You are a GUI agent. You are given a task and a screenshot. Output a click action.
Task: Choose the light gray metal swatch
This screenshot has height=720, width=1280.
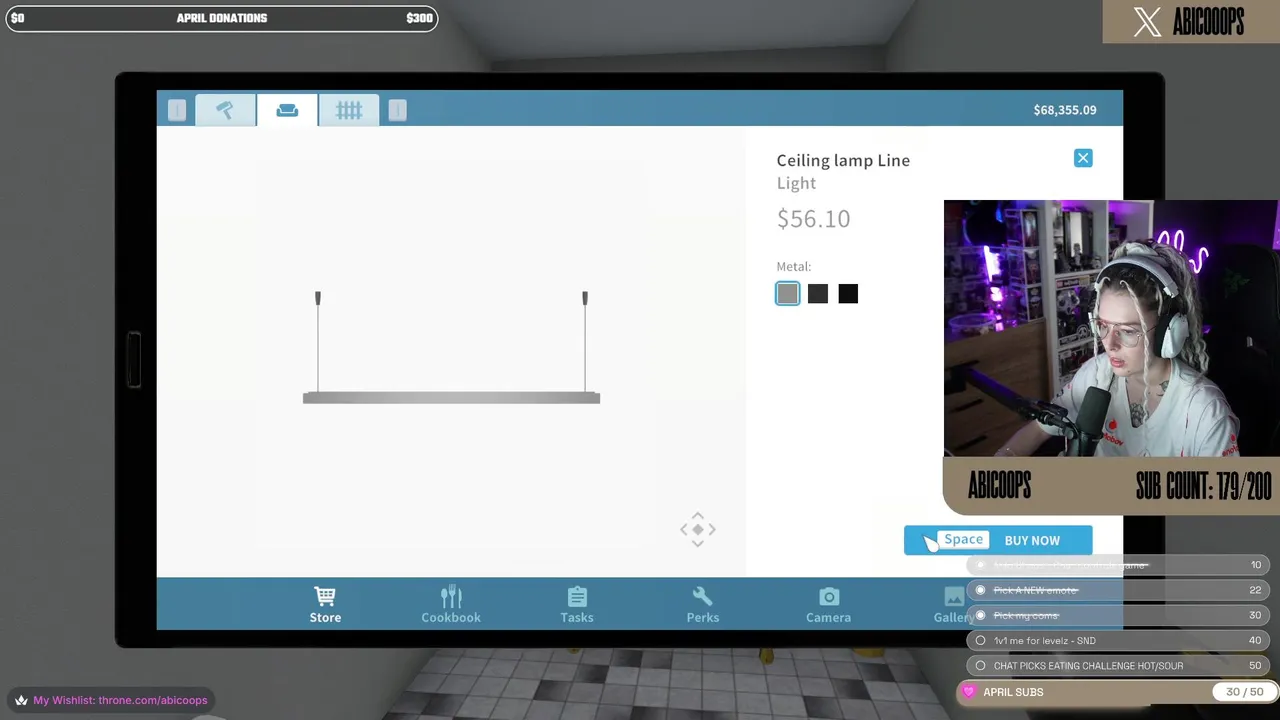787,293
